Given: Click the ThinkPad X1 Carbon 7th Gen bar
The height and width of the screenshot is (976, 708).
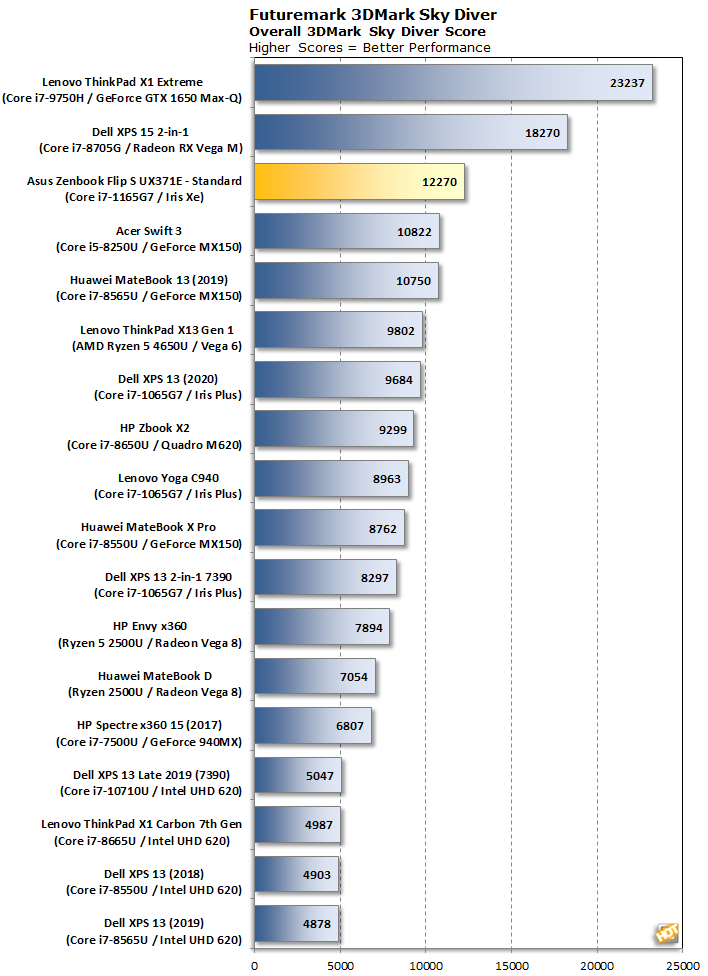Looking at the screenshot, I should click(298, 825).
